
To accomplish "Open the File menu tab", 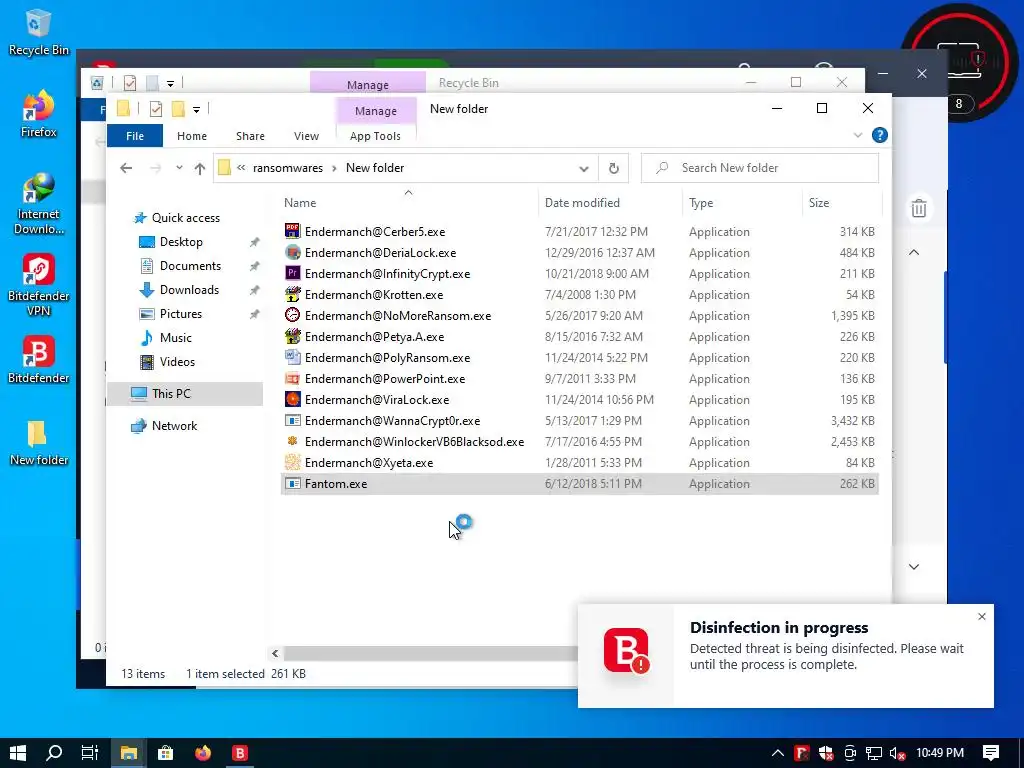I will pos(135,136).
